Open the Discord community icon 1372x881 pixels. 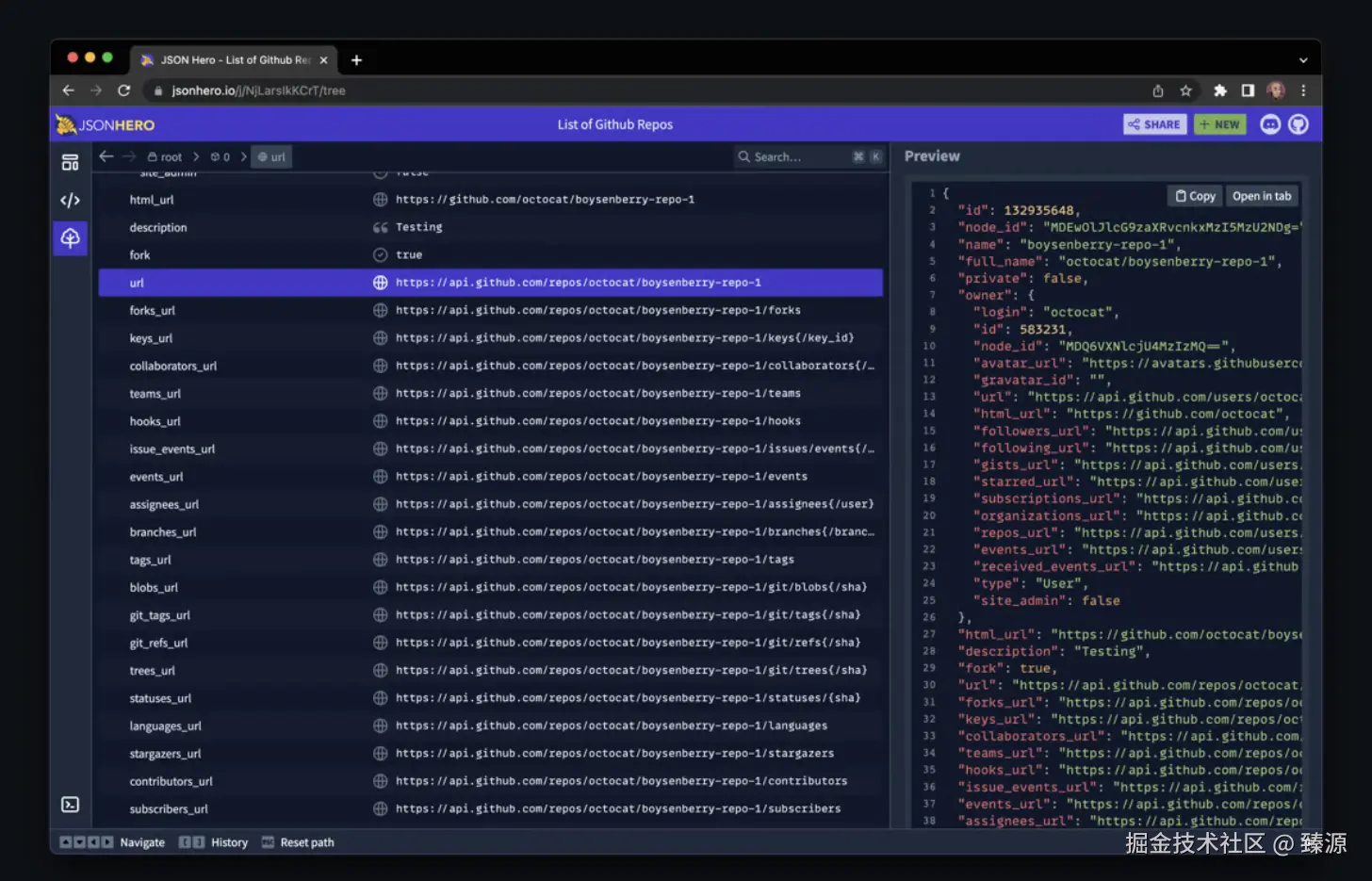pos(1270,124)
